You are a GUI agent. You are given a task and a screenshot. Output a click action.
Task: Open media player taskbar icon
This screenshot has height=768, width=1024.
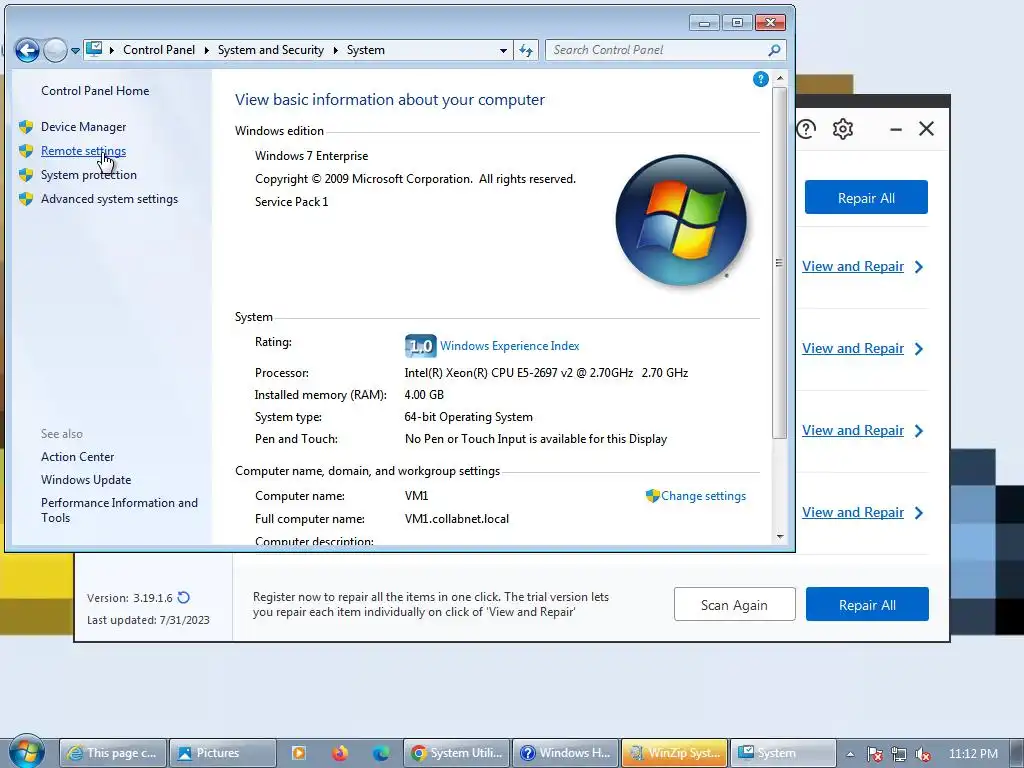coord(298,753)
